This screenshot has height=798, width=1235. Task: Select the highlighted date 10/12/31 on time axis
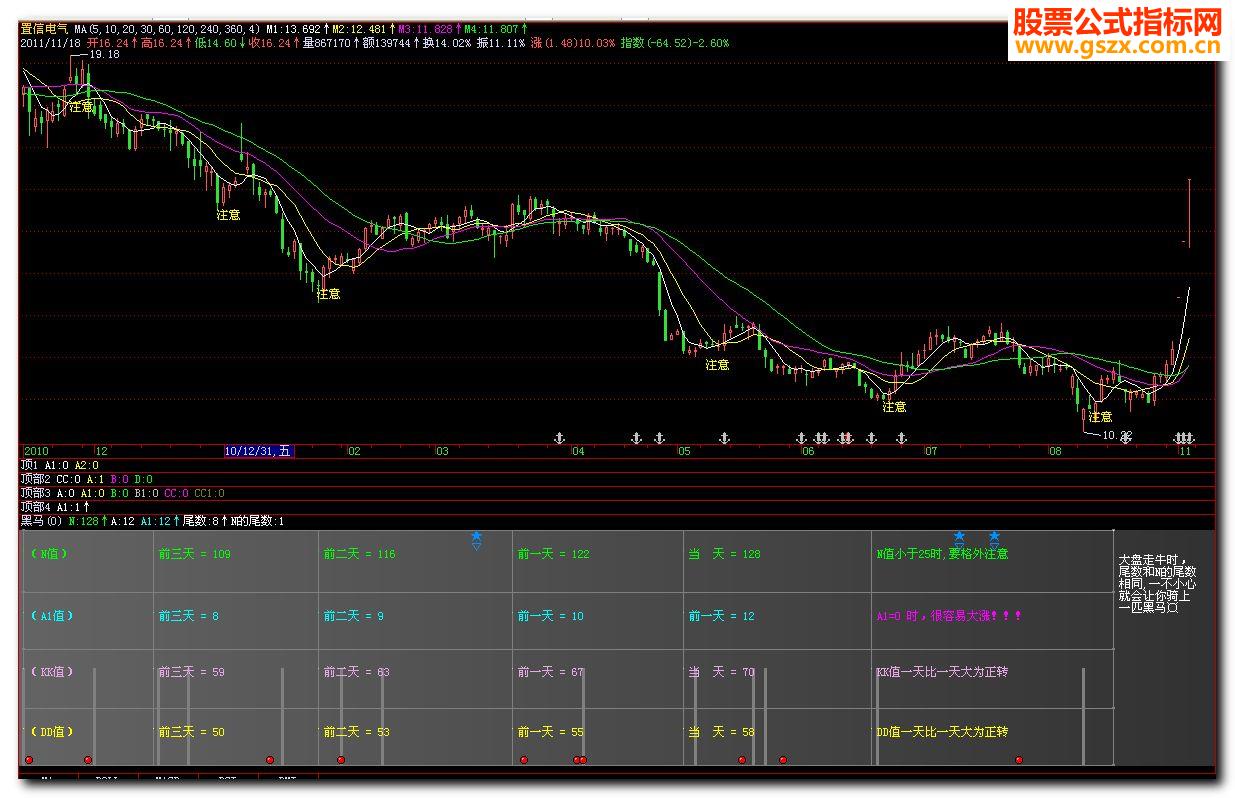click(x=259, y=451)
